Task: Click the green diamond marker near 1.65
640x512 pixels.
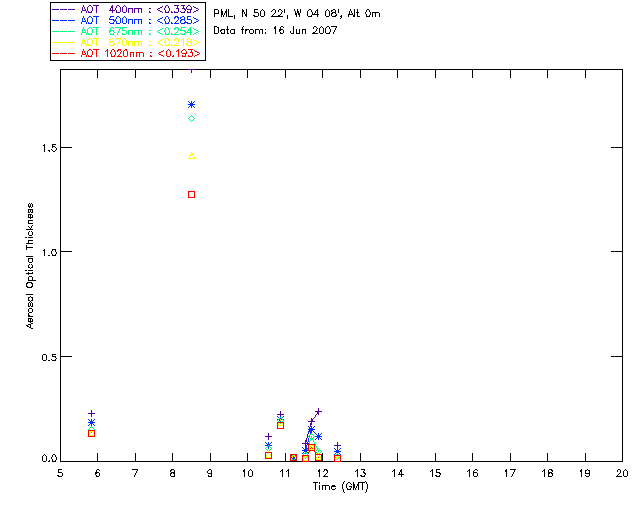Action: click(x=191, y=119)
